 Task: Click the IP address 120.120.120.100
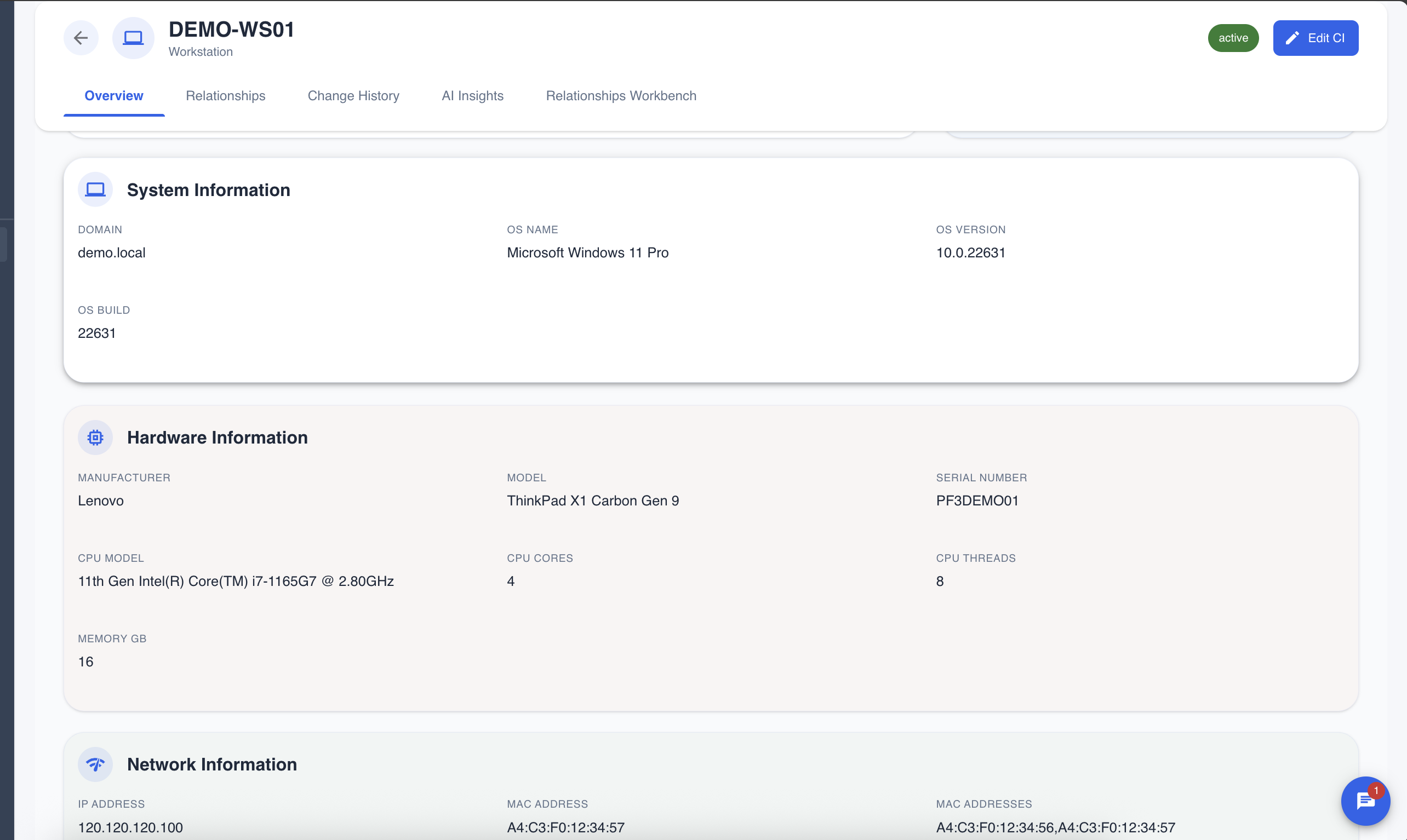(130, 827)
